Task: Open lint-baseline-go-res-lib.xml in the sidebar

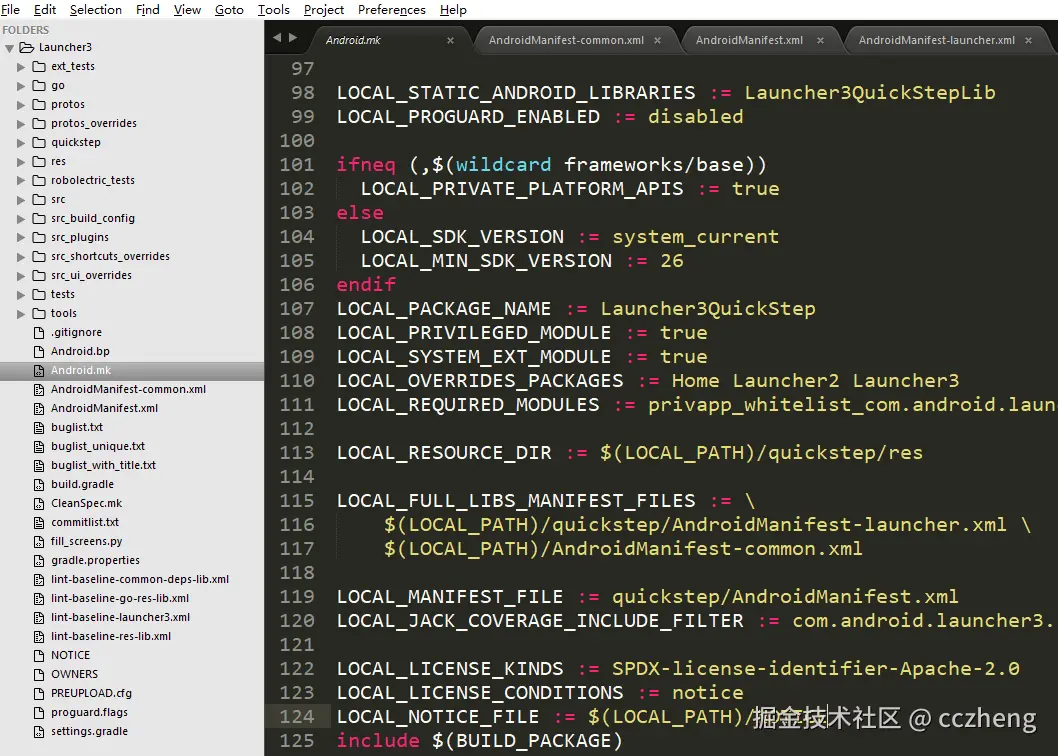Action: coord(120,598)
